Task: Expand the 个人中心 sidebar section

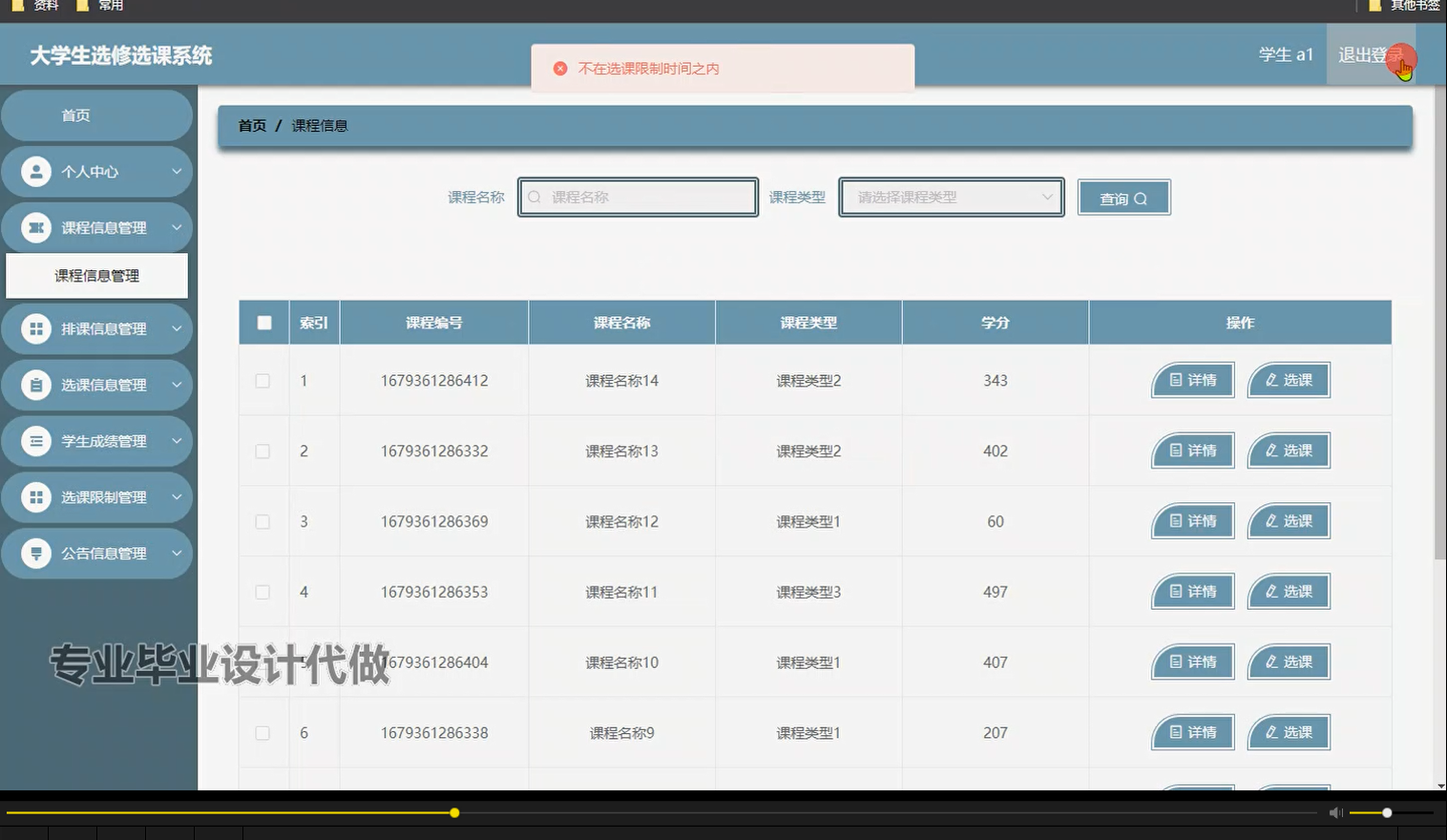Action: click(96, 171)
